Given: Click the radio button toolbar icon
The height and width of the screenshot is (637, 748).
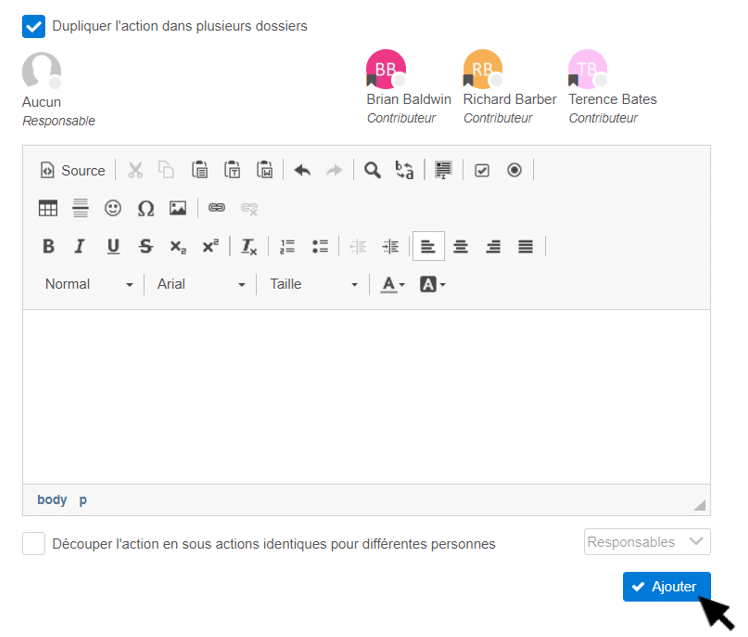Looking at the screenshot, I should click(x=514, y=170).
